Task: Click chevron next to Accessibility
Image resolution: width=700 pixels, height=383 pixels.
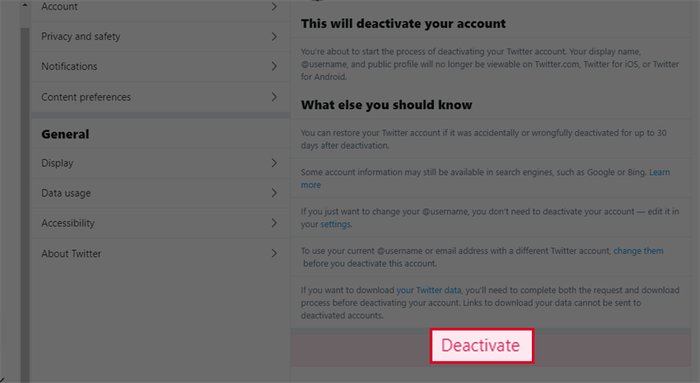Action: pos(274,223)
